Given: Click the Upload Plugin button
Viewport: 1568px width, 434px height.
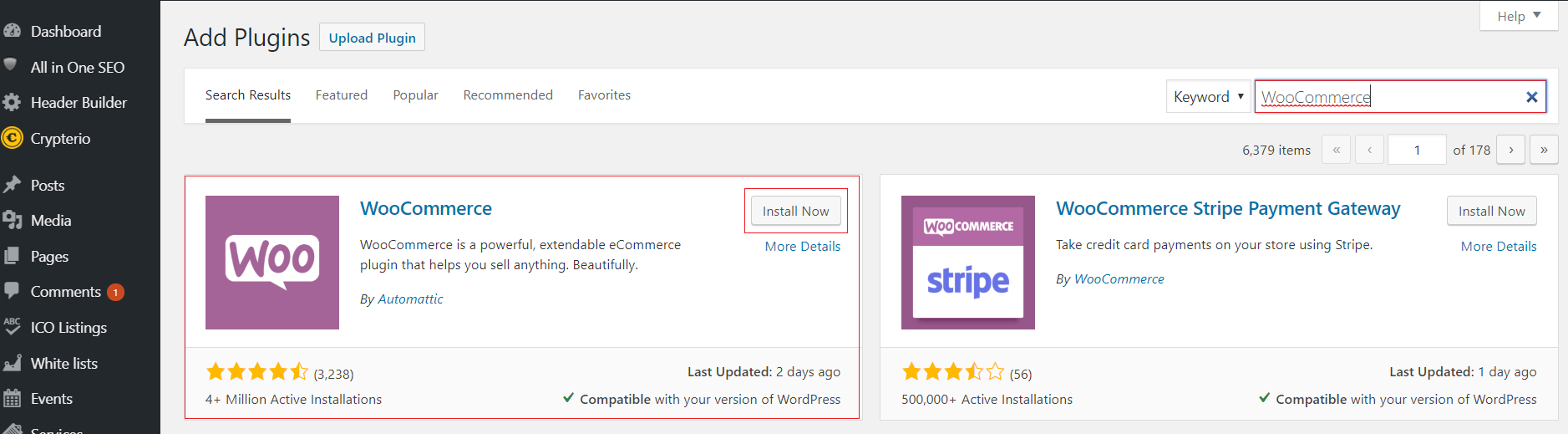Looking at the screenshot, I should coord(372,38).
